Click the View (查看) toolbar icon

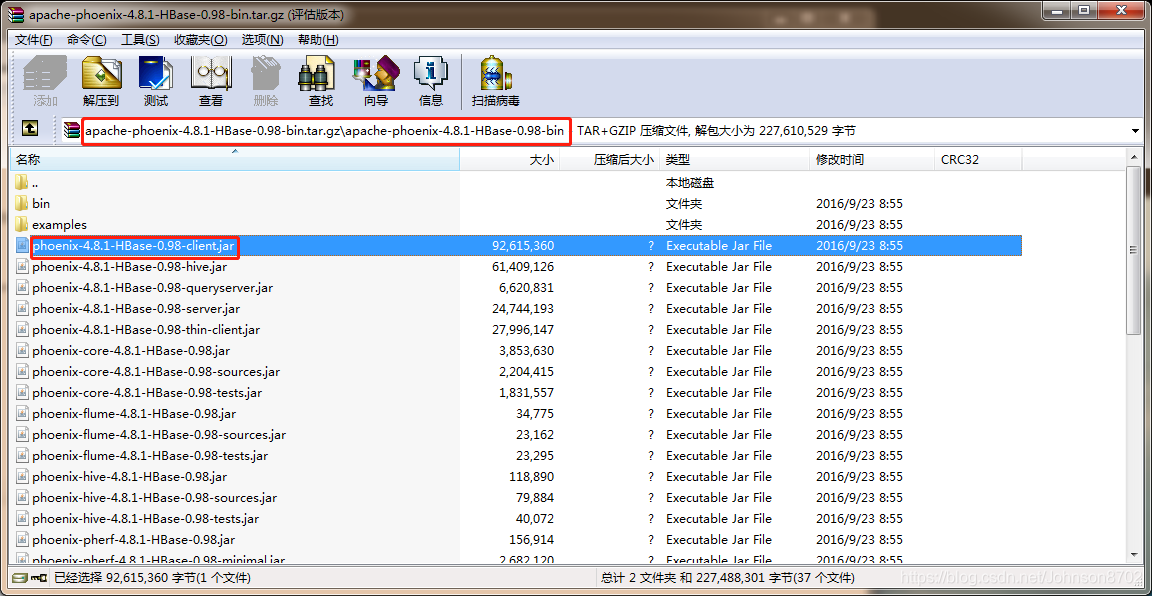211,73
